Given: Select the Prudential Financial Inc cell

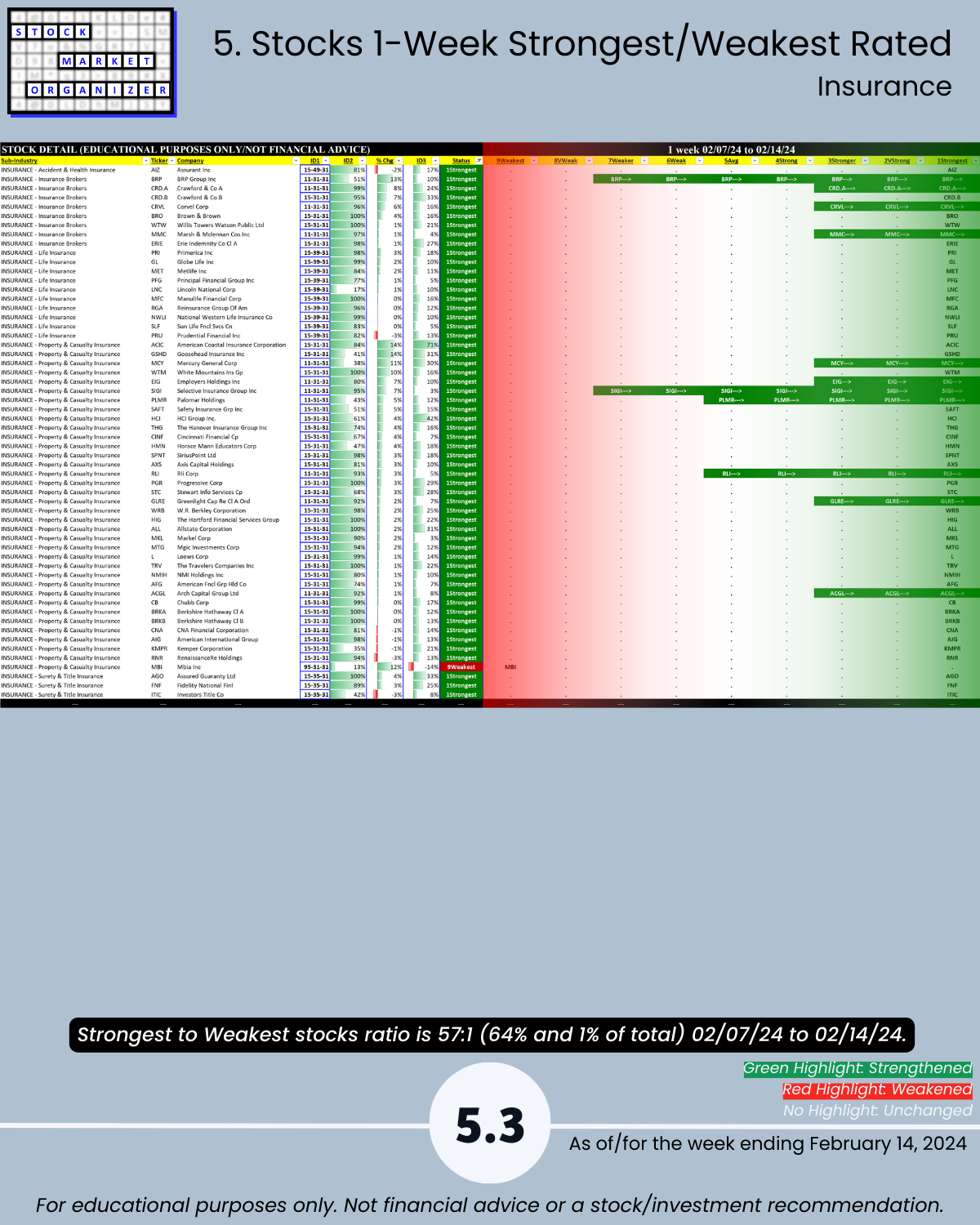Looking at the screenshot, I should coord(238,336).
